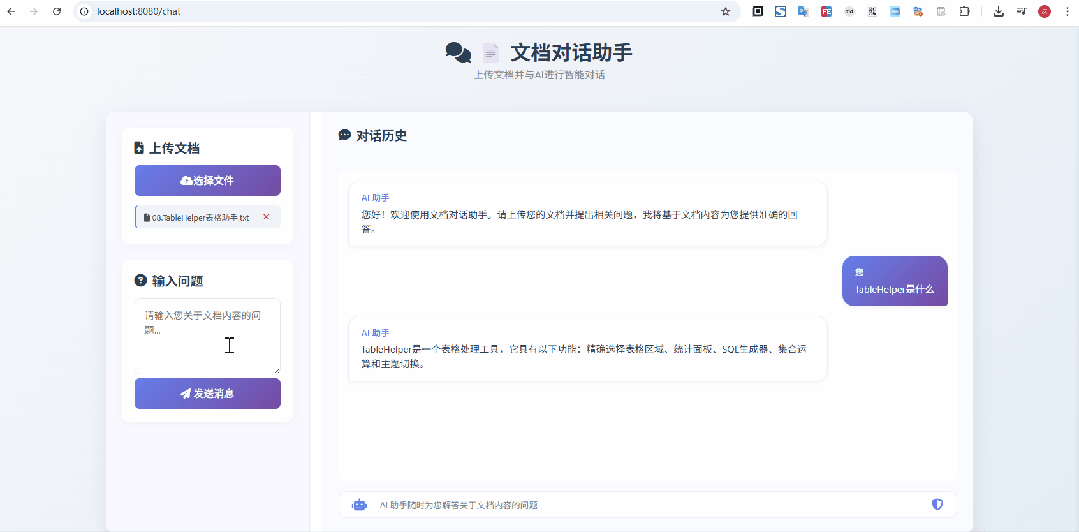Click the document icon beside the title

(x=491, y=53)
